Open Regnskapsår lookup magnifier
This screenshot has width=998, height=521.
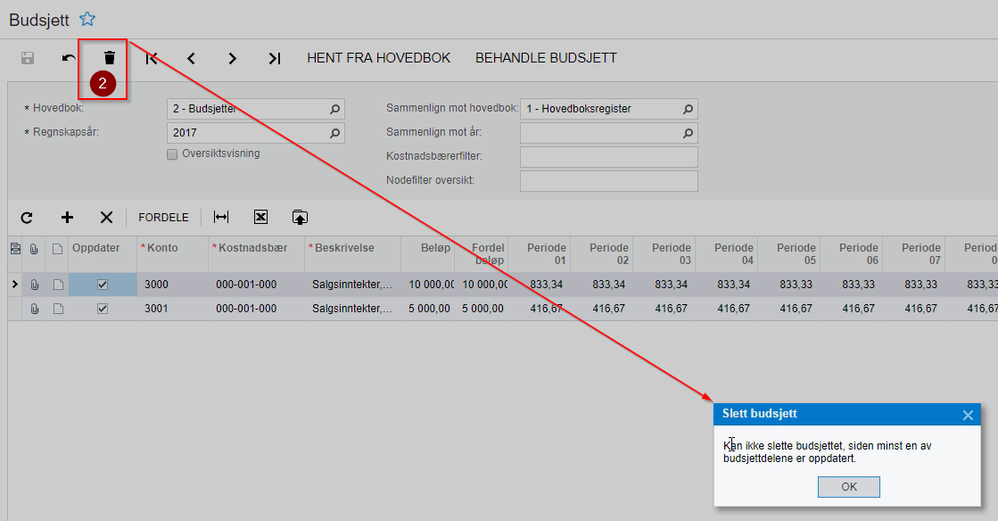[335, 134]
